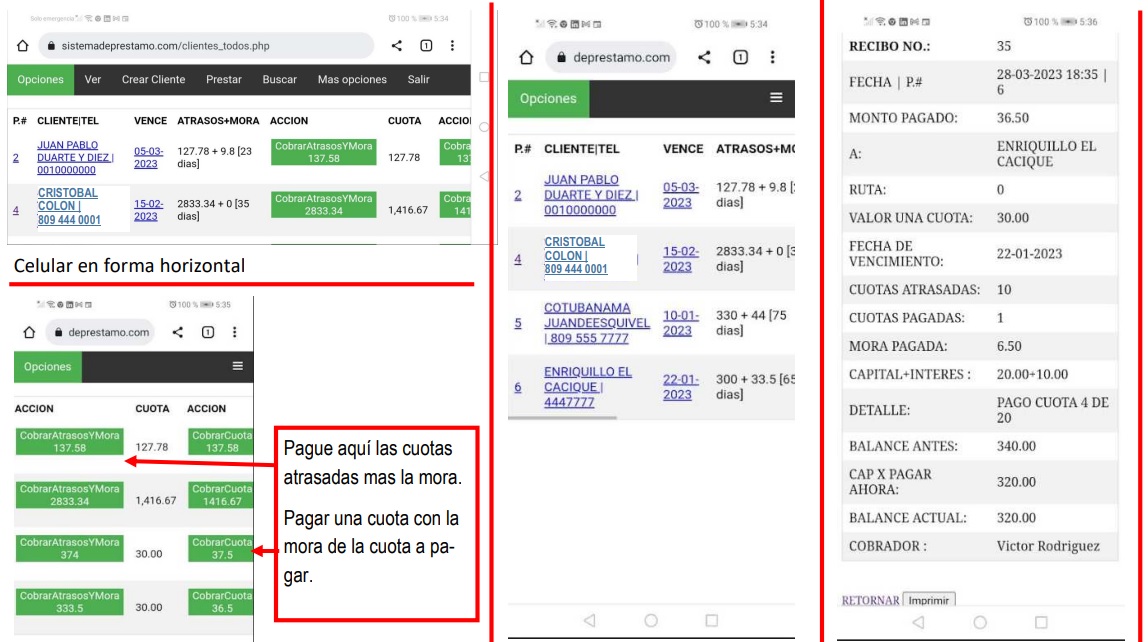This screenshot has width=1148, height=642.
Task: Tap Android home circle under the COTUBANAMA client list
Action: (651, 620)
